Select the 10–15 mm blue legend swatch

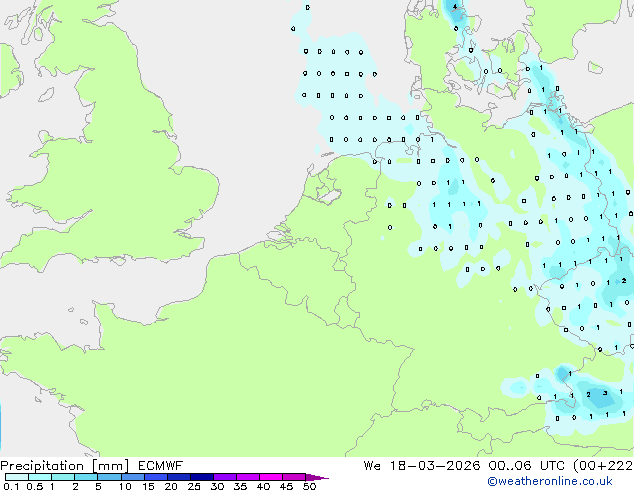[x=132, y=477]
